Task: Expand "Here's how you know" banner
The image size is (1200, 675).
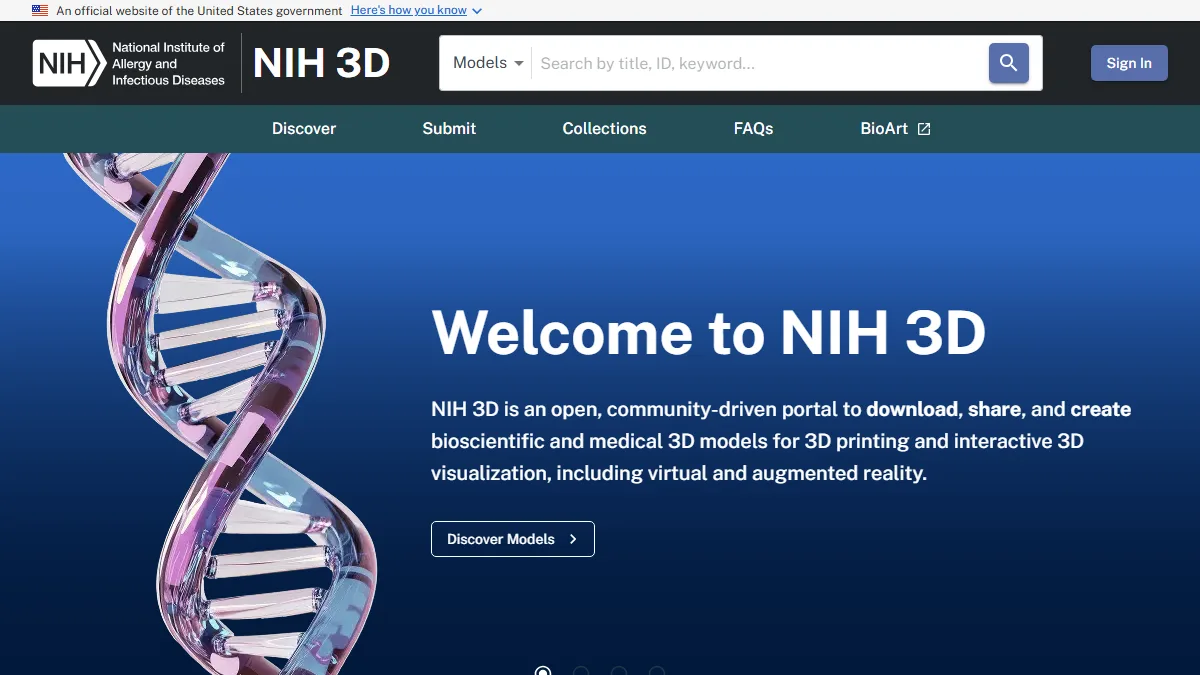Action: click(416, 10)
